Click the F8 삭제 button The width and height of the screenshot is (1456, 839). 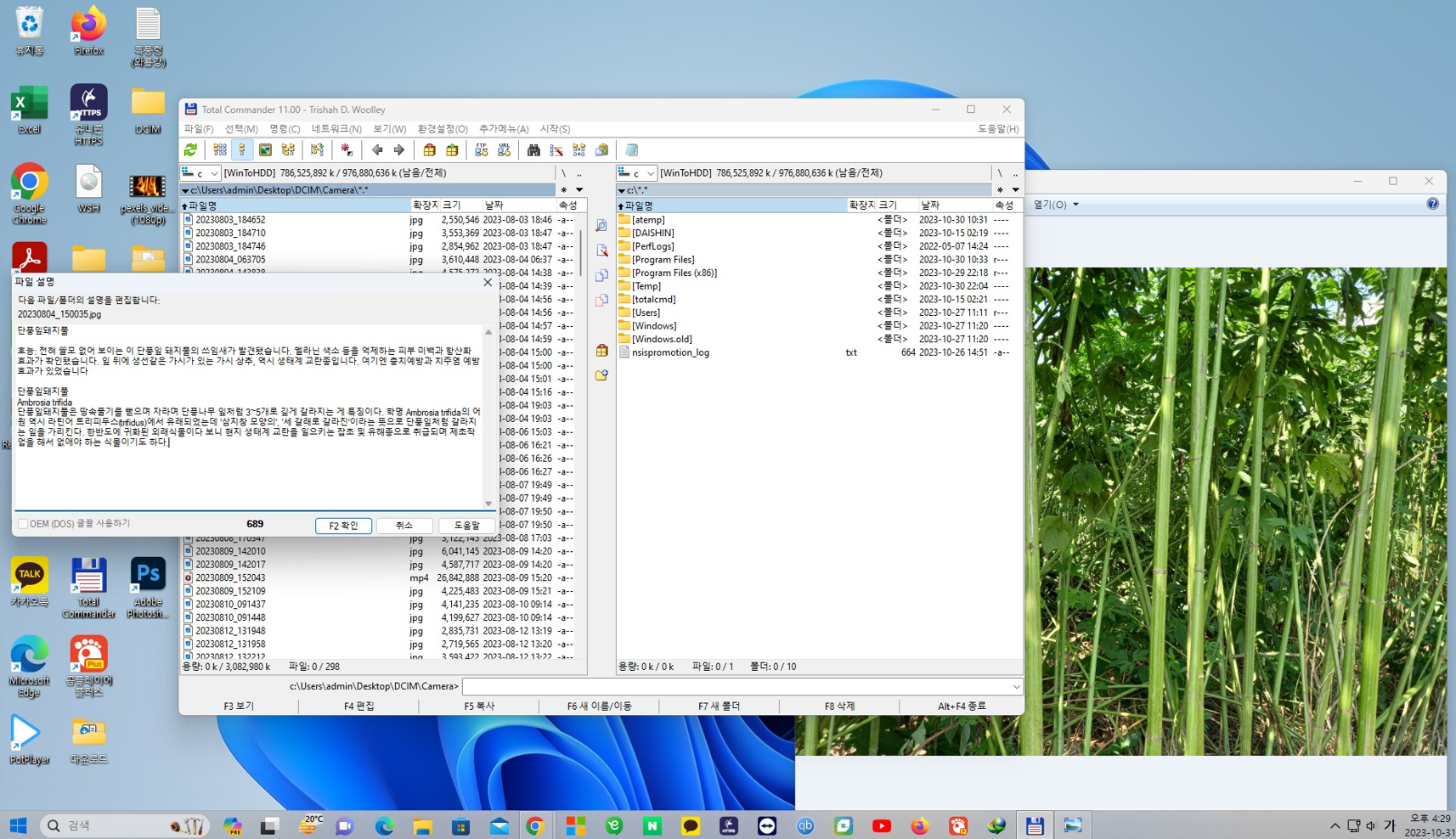pyautogui.click(x=839, y=707)
